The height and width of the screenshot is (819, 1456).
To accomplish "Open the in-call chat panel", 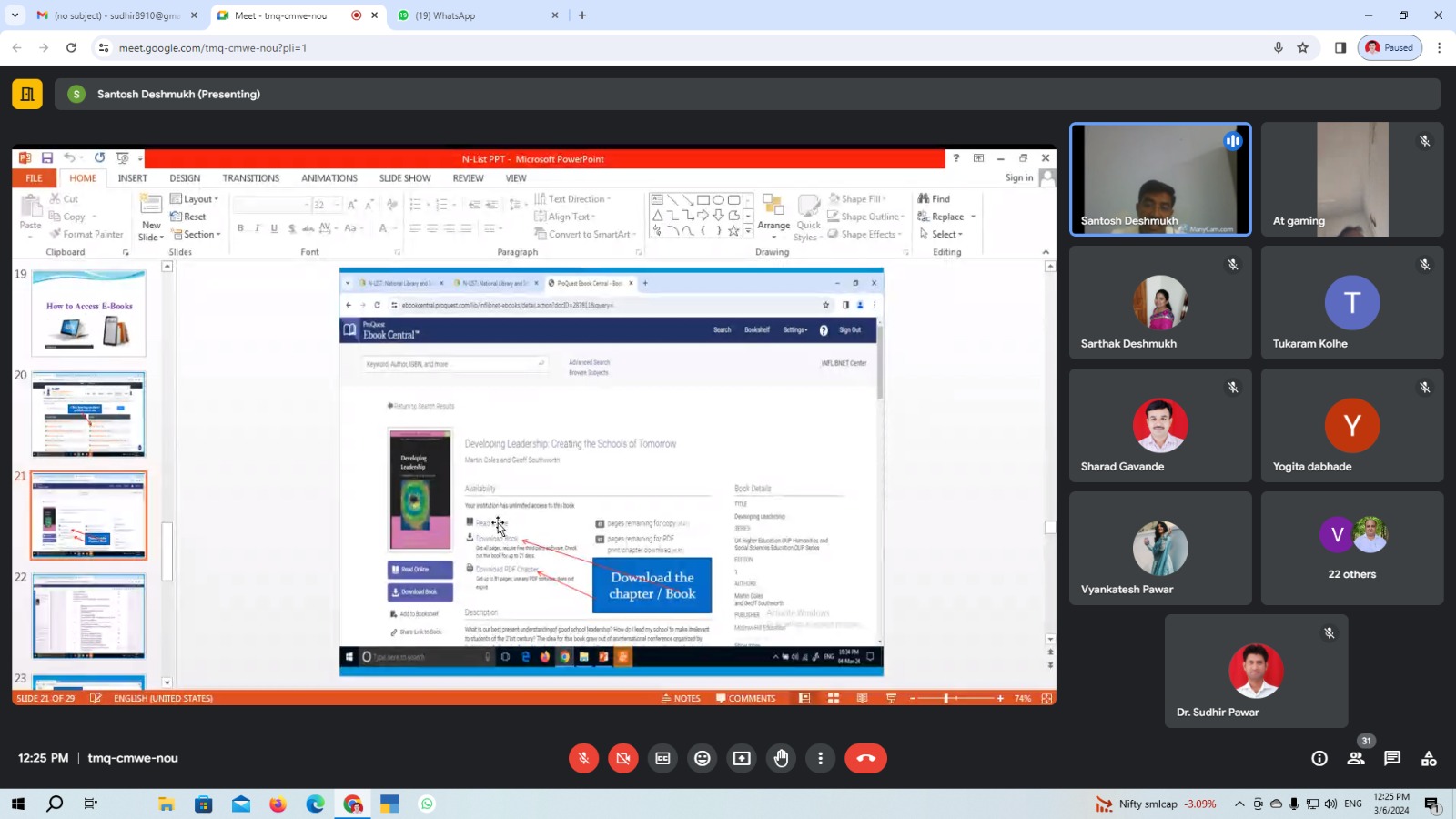I will pos(1392,758).
